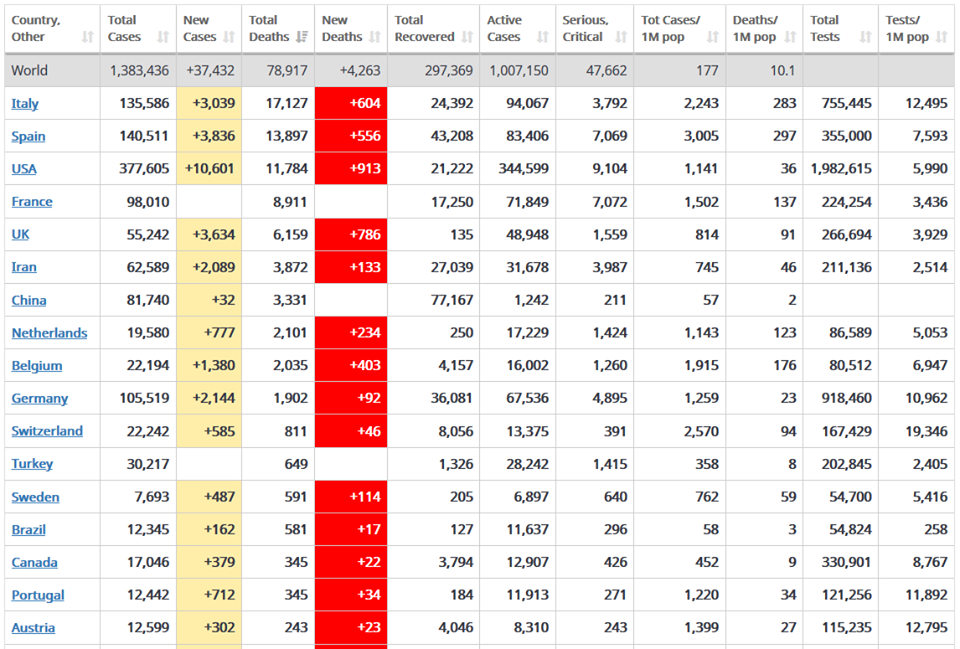Select the World row label

[x=29, y=70]
